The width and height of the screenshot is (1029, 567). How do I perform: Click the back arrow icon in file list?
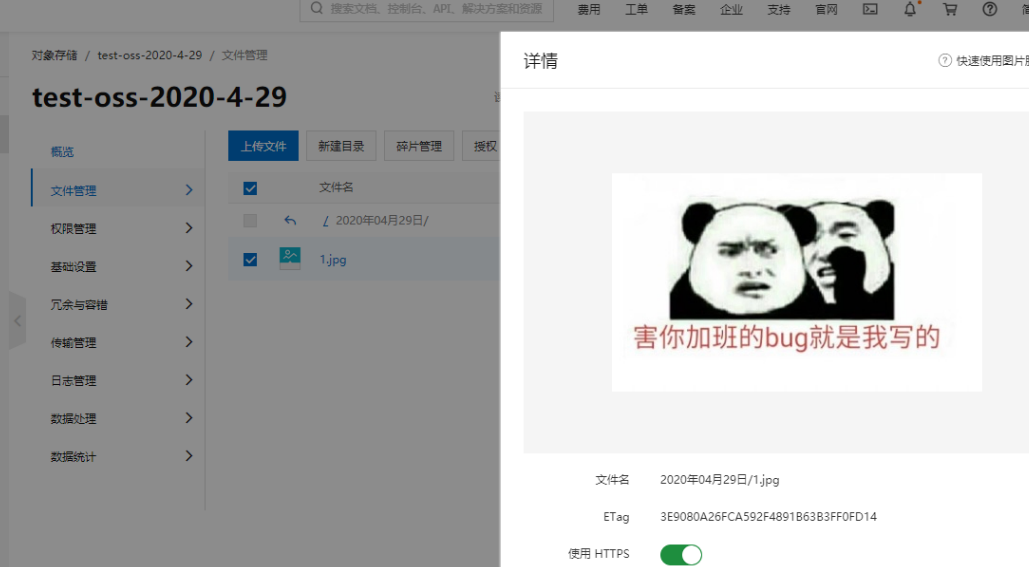[x=290, y=220]
